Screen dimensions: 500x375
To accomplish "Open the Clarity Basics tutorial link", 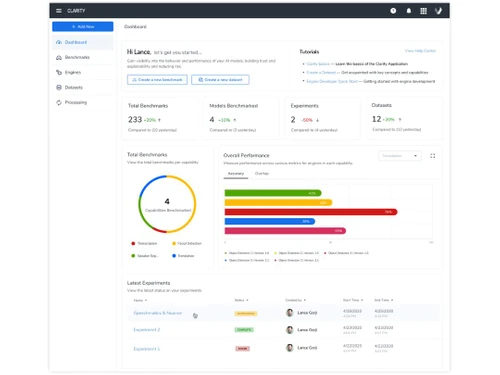I will click(x=318, y=64).
